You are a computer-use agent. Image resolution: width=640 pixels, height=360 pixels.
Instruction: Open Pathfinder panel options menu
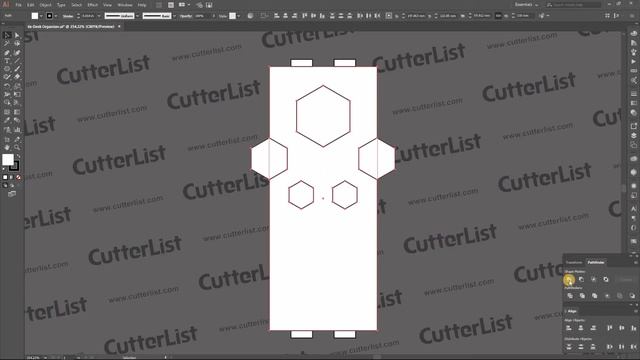click(x=635, y=263)
